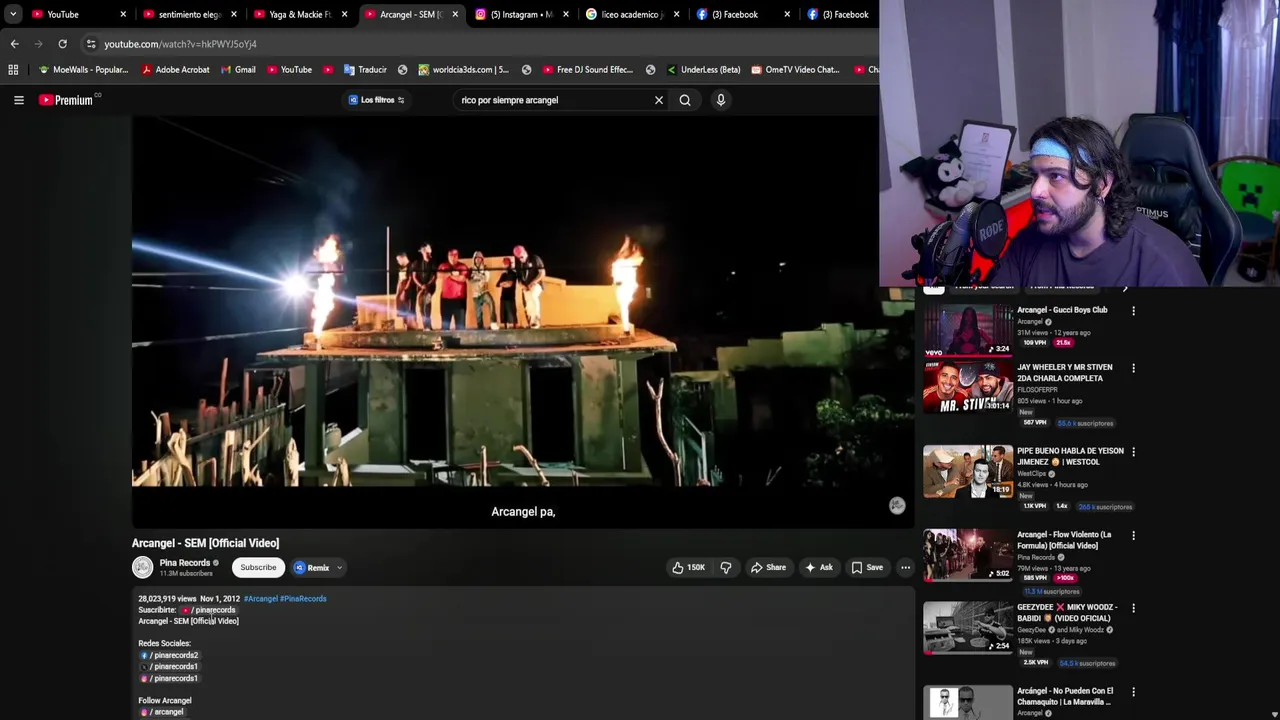The image size is (1280, 720).
Task: Open the tab search dropdown arrow
Action: (13, 14)
